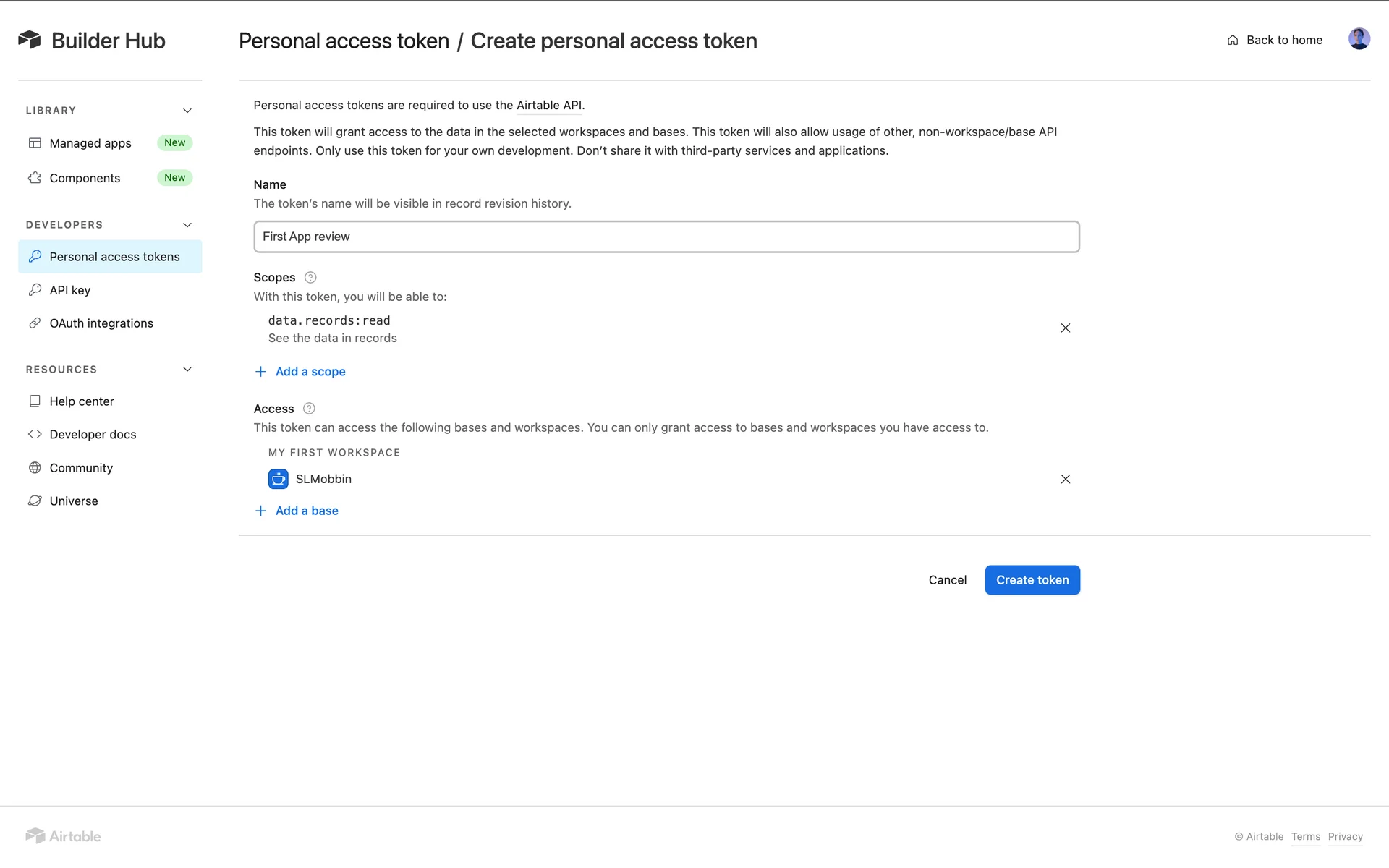1389x868 pixels.
Task: Click the Create token button
Action: pos(1032,580)
